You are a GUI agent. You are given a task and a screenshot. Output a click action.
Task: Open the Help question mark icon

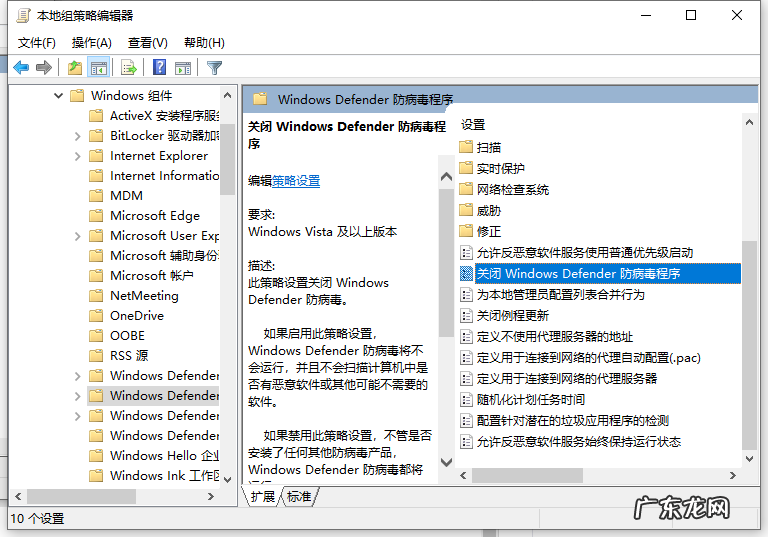[160, 67]
